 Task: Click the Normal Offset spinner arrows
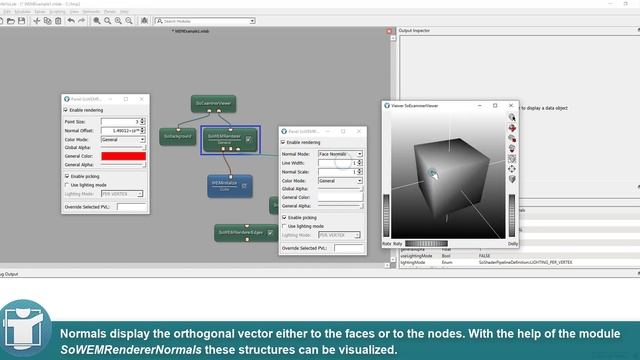pyautogui.click(x=142, y=131)
